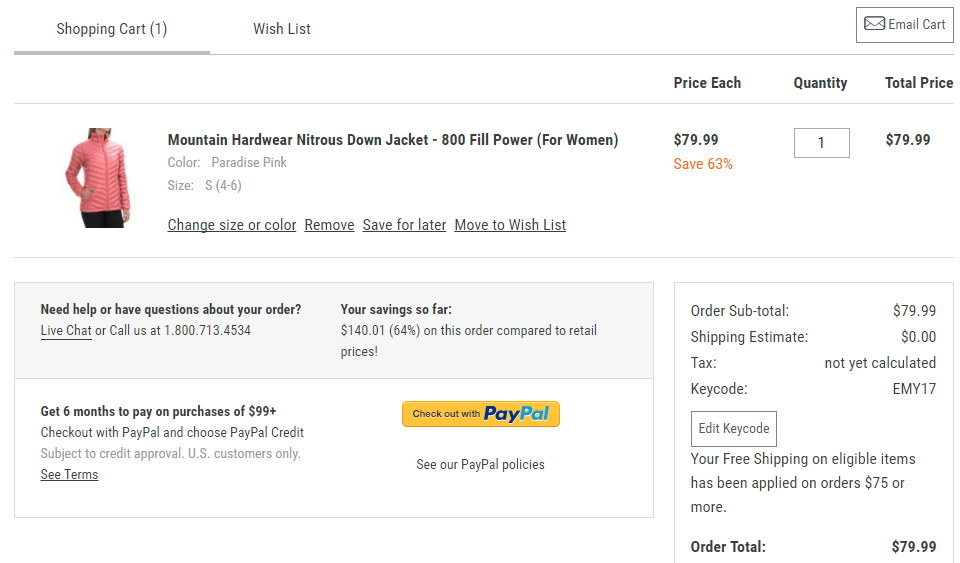Open the Mountain Hardwear Nitrous Down Jacket title
960x563 pixels.
click(392, 140)
